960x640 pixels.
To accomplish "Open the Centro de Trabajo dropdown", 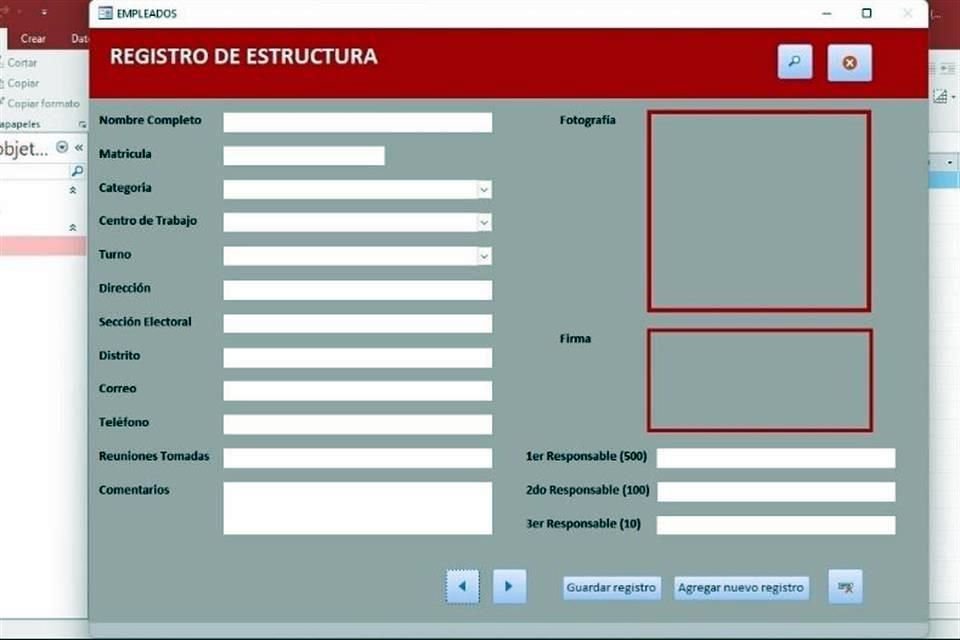I will (483, 222).
